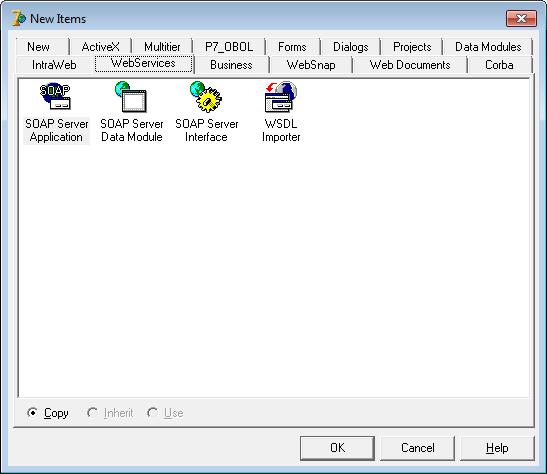Click the Cancel button
Image resolution: width=547 pixels, height=474 pixels.
point(418,448)
